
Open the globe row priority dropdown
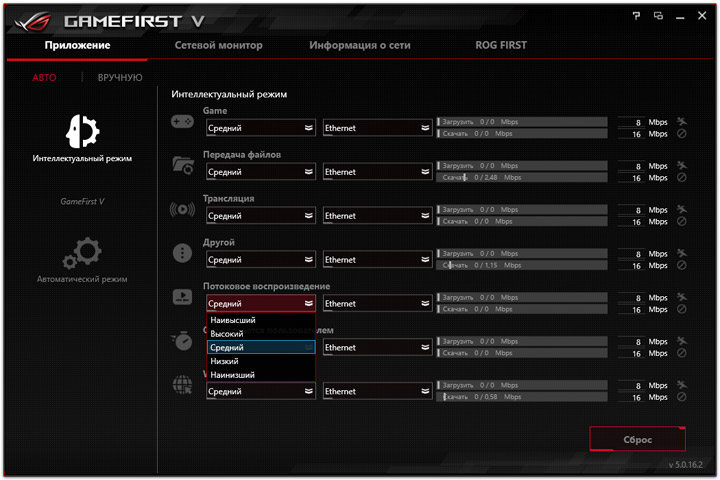pyautogui.click(x=260, y=391)
